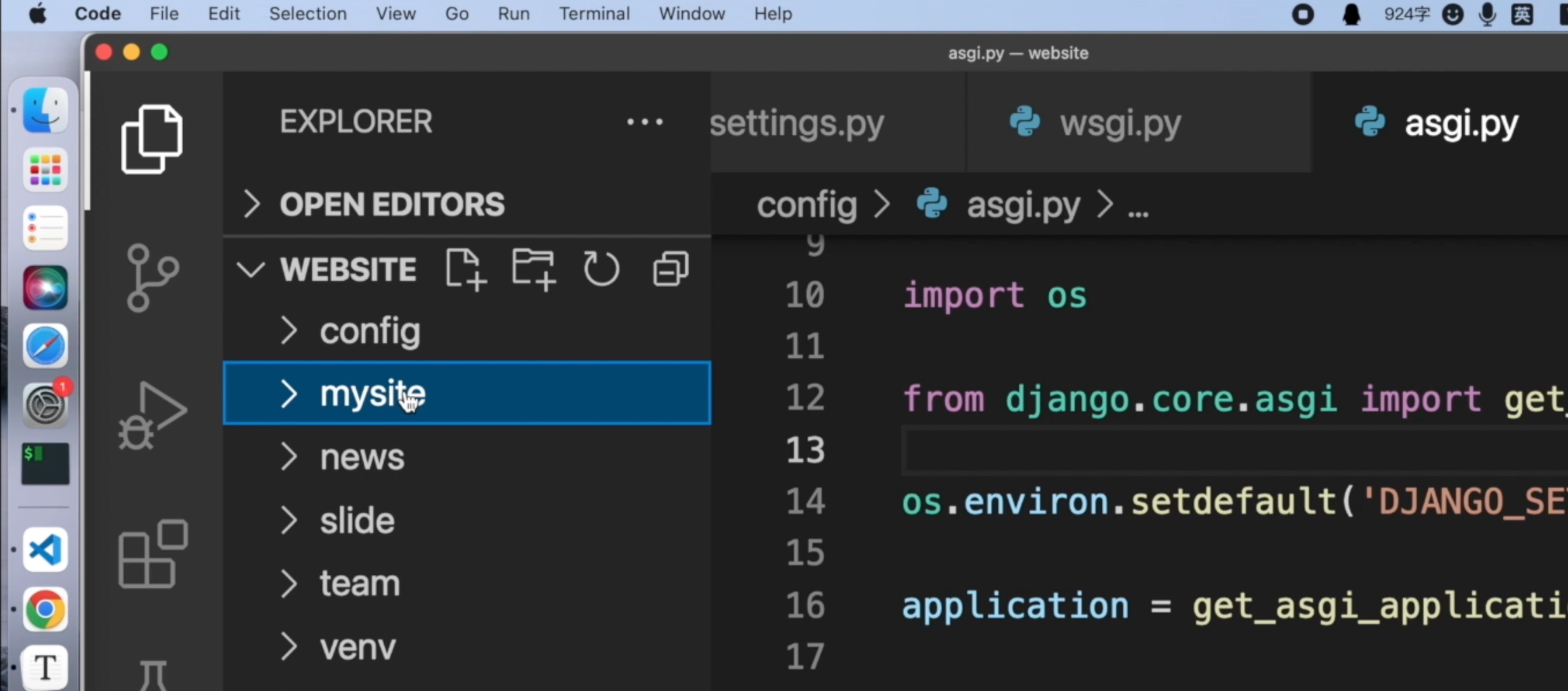Open Safari from the dock

[45, 346]
